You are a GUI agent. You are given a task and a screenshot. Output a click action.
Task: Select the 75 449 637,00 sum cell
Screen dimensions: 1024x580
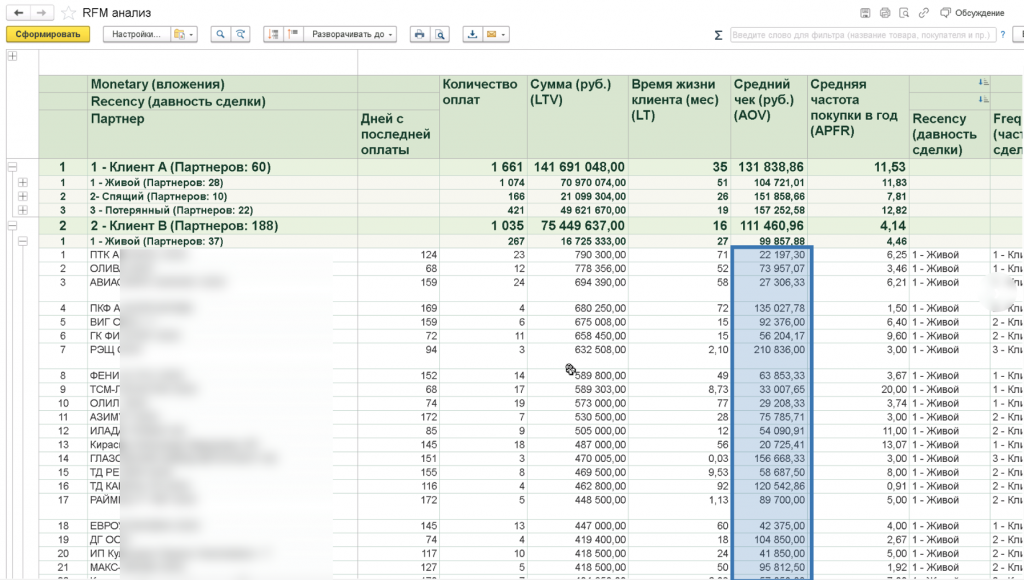tap(578, 226)
